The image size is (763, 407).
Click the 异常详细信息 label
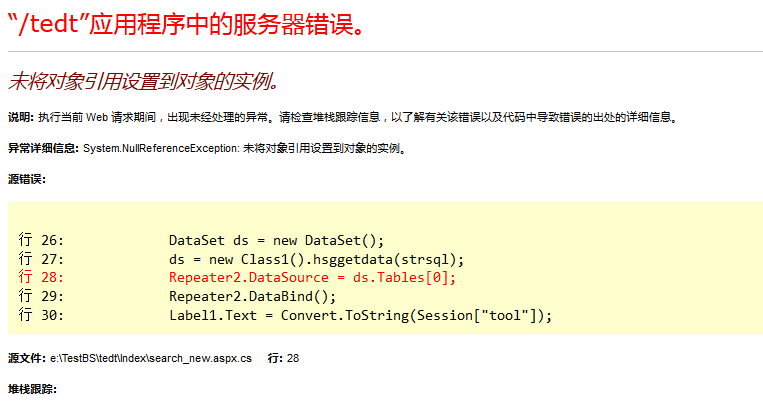(x=43, y=148)
